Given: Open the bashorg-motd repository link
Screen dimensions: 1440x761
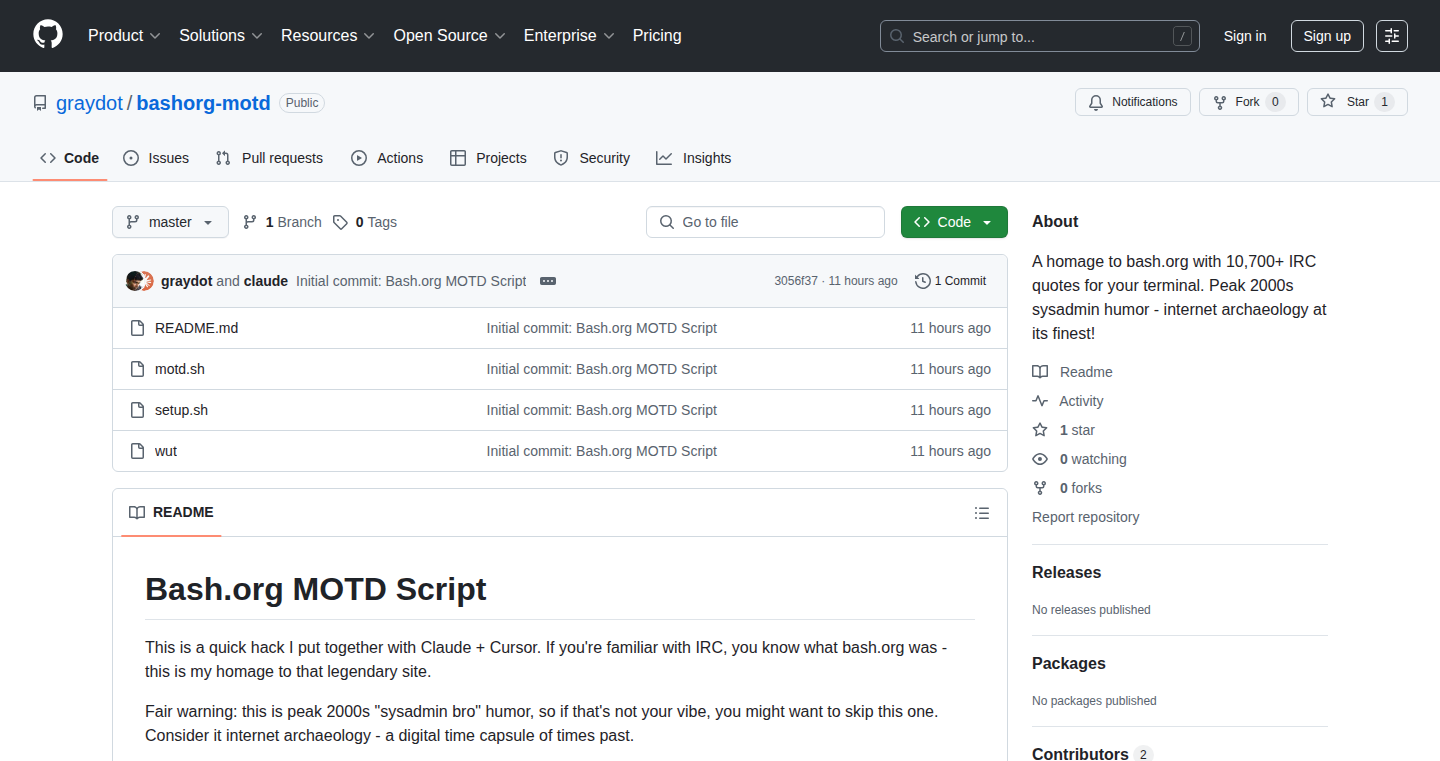Looking at the screenshot, I should point(204,103).
